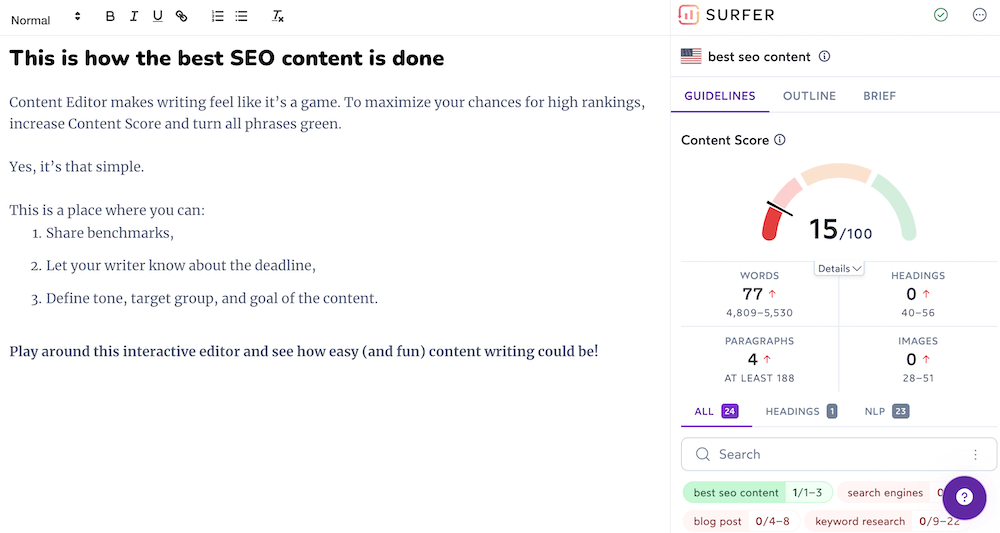Screen dimensions: 1000x533
Task: Create a numbered list
Action: click(218, 16)
